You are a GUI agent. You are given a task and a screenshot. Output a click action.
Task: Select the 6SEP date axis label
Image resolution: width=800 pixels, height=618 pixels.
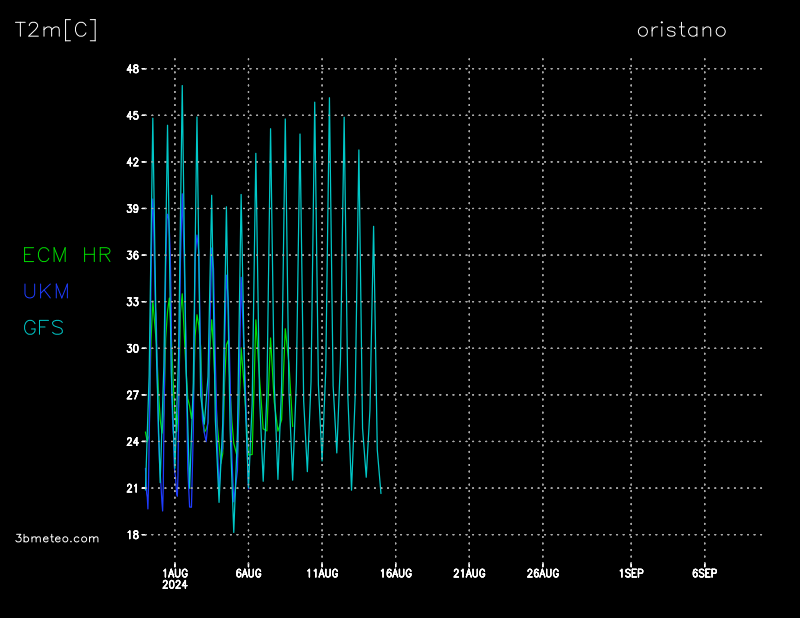704,573
